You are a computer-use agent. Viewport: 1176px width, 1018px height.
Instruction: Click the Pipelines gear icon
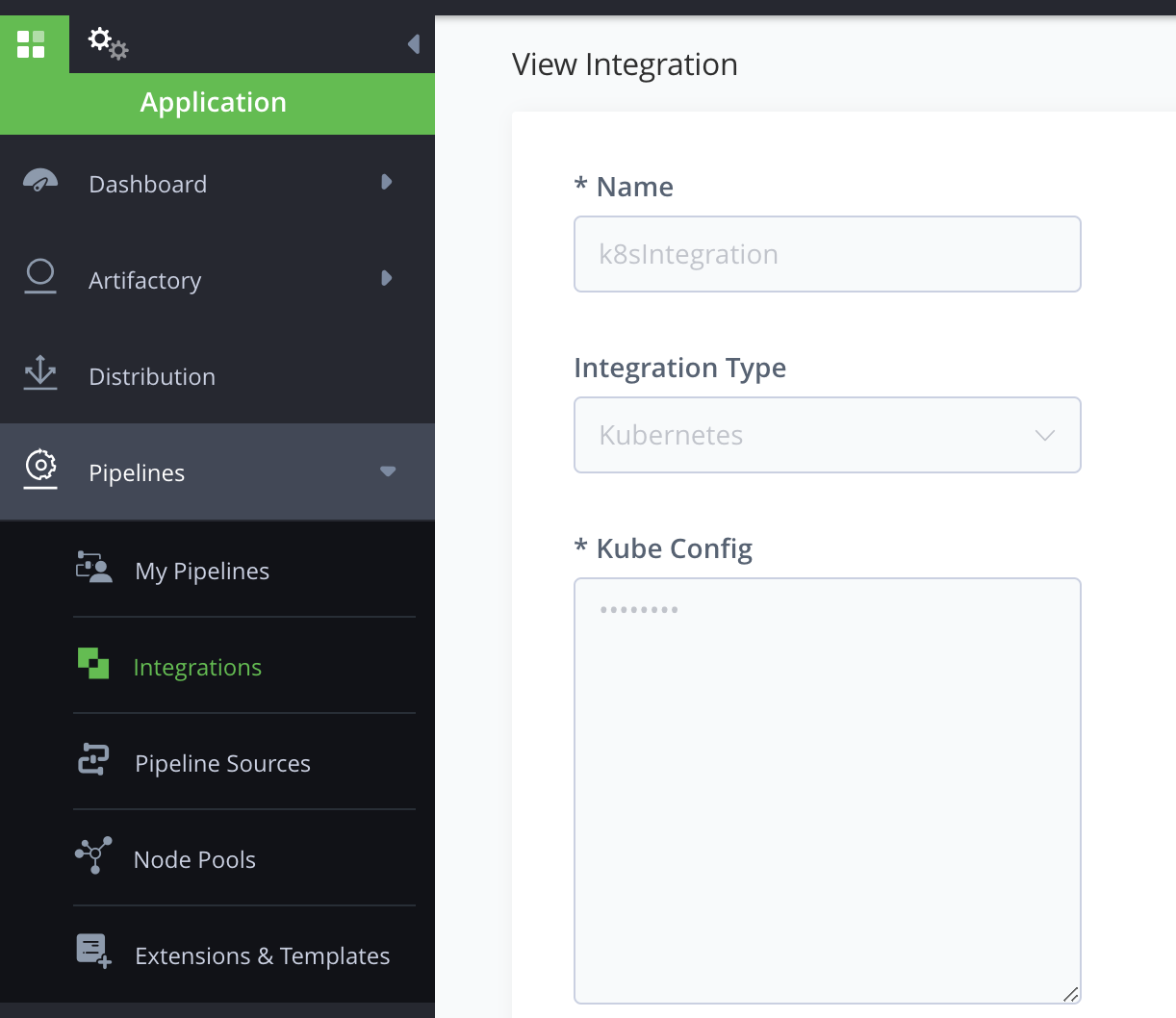[40, 469]
